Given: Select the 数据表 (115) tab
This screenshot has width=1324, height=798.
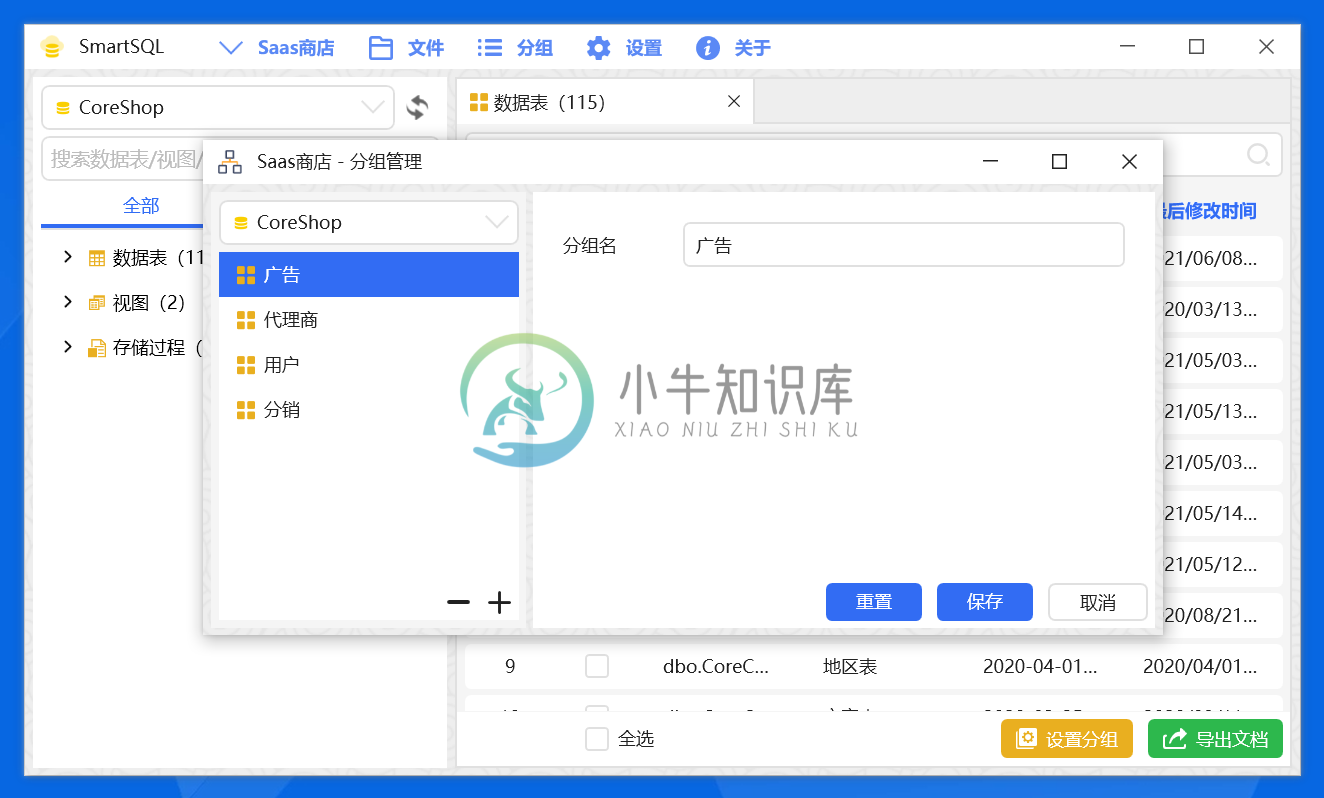Looking at the screenshot, I should (x=605, y=102).
